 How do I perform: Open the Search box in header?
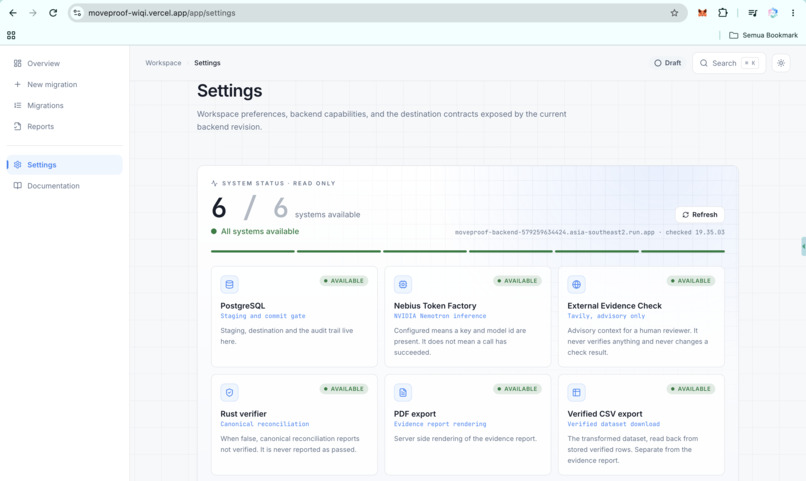729,63
